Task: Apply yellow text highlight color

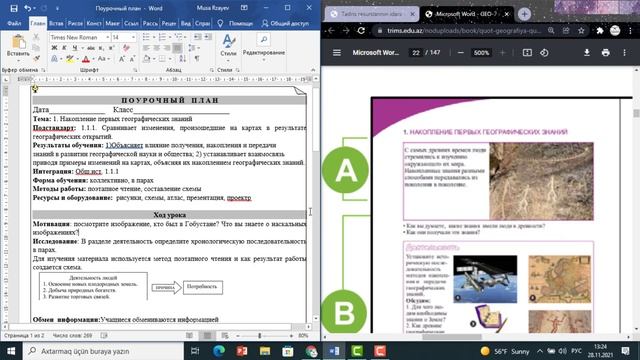Action: pos(70,59)
